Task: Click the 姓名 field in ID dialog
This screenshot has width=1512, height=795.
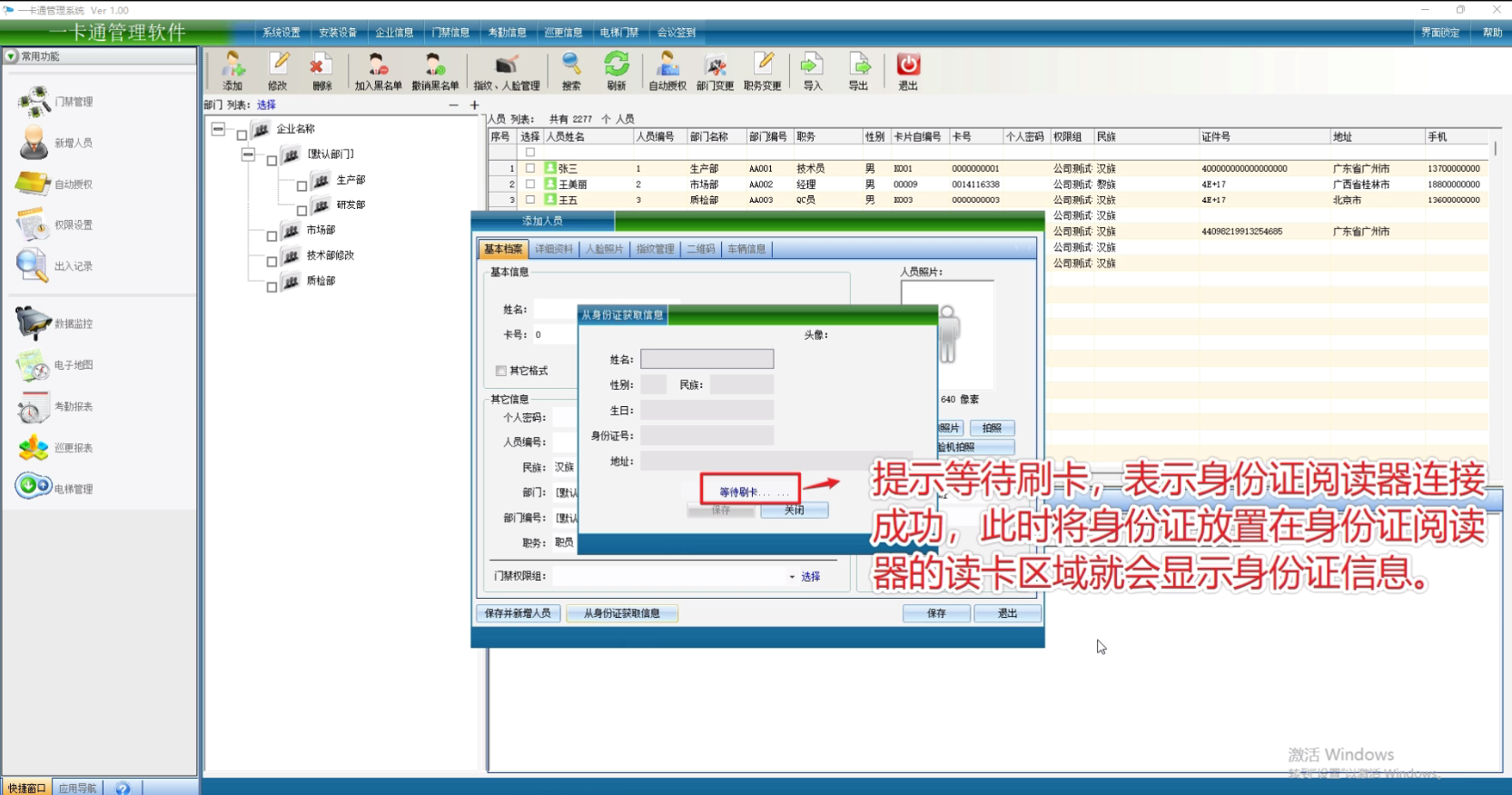Action: (x=707, y=360)
